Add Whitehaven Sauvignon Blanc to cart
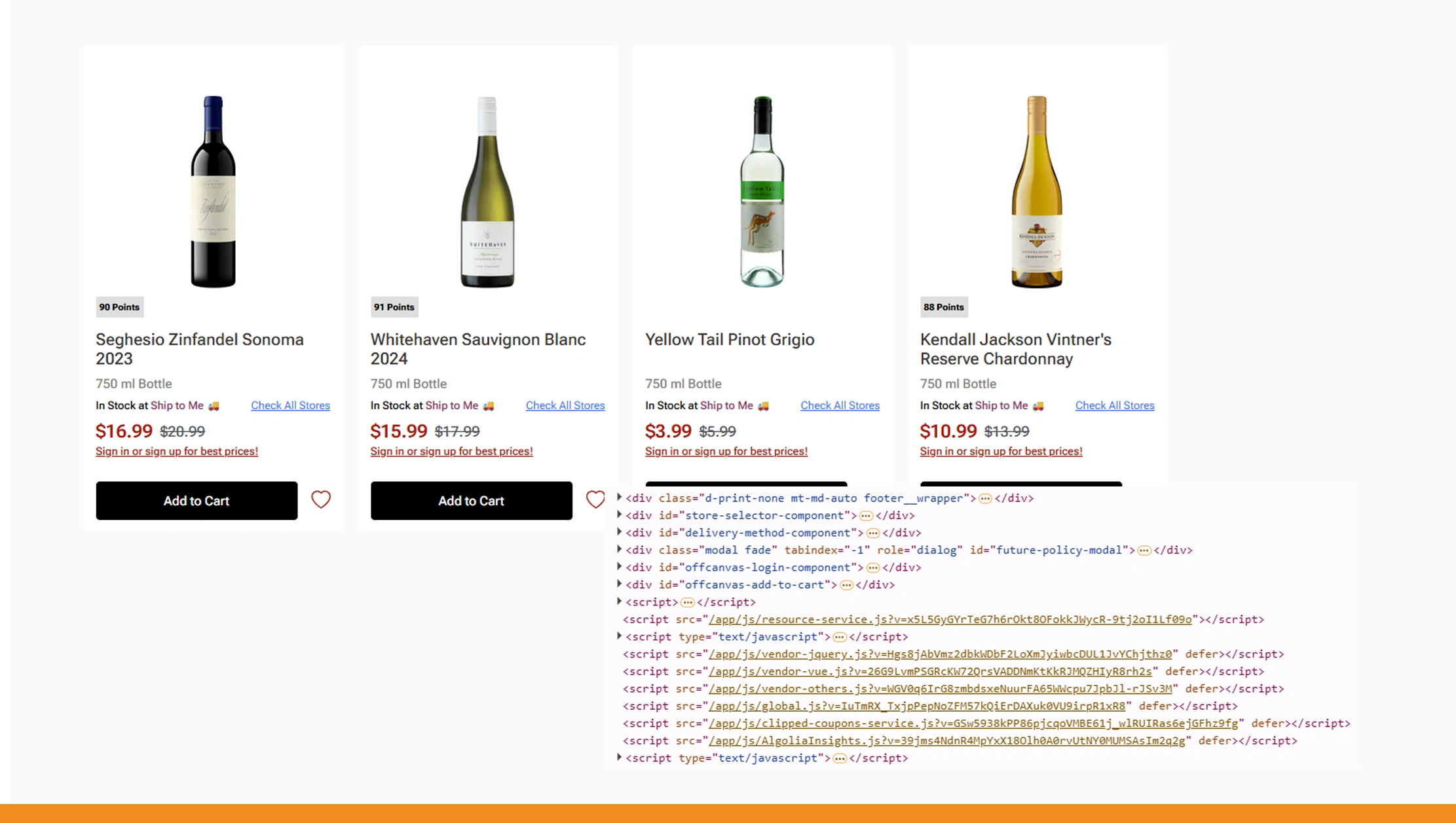Image resolution: width=1456 pixels, height=823 pixels. pos(471,501)
